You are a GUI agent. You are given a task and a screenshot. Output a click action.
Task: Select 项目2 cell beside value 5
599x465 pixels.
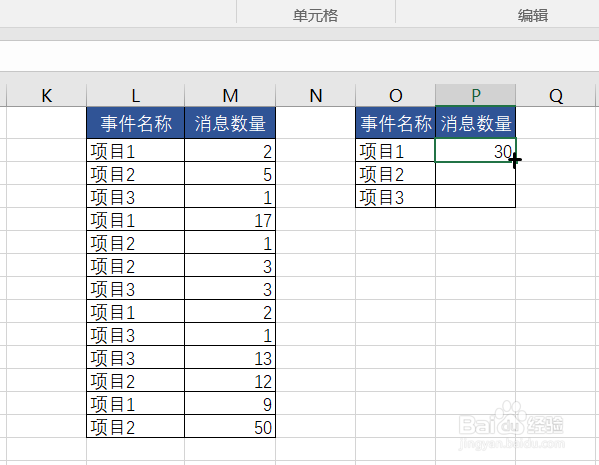pyautogui.click(x=136, y=173)
